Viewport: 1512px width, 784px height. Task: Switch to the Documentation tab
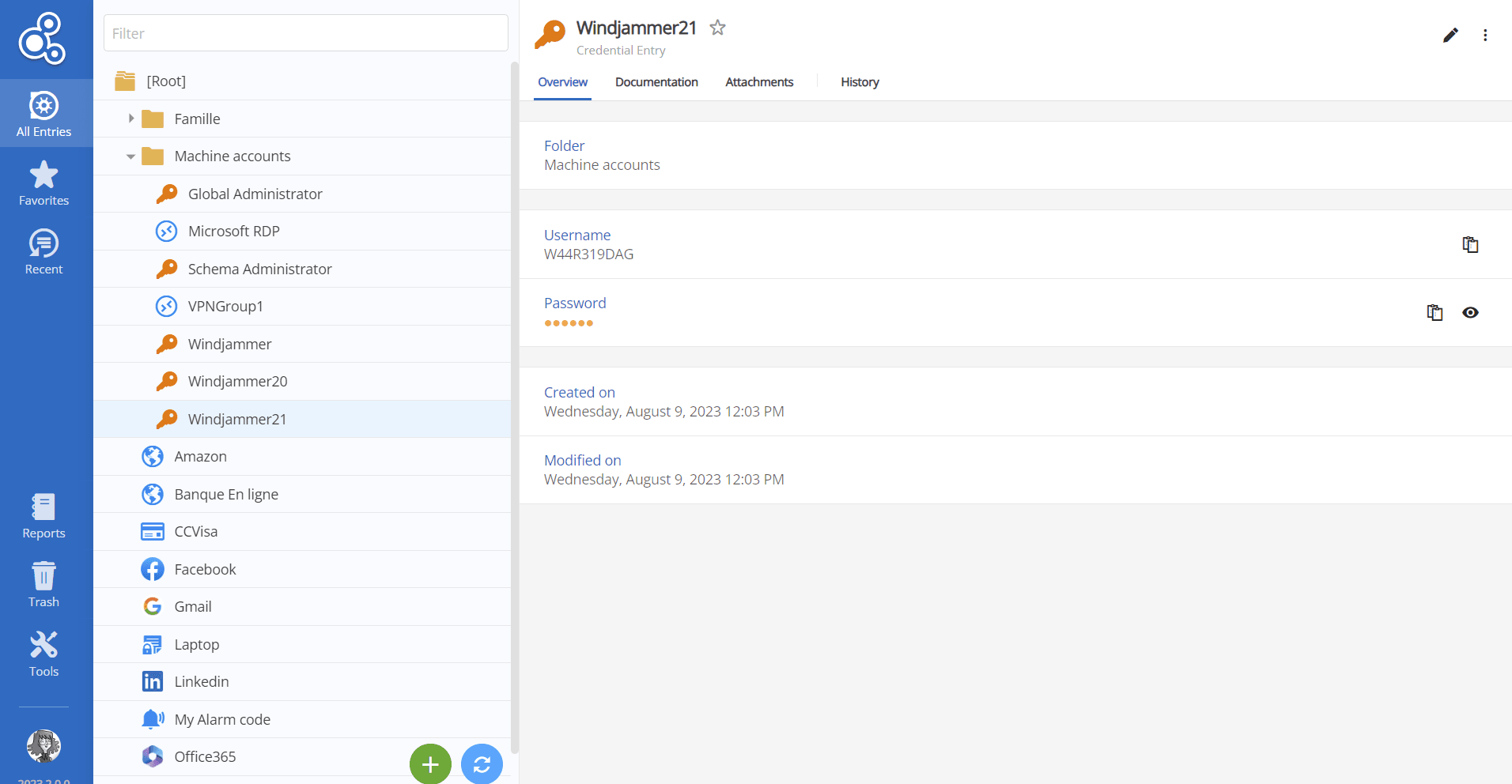tap(656, 82)
